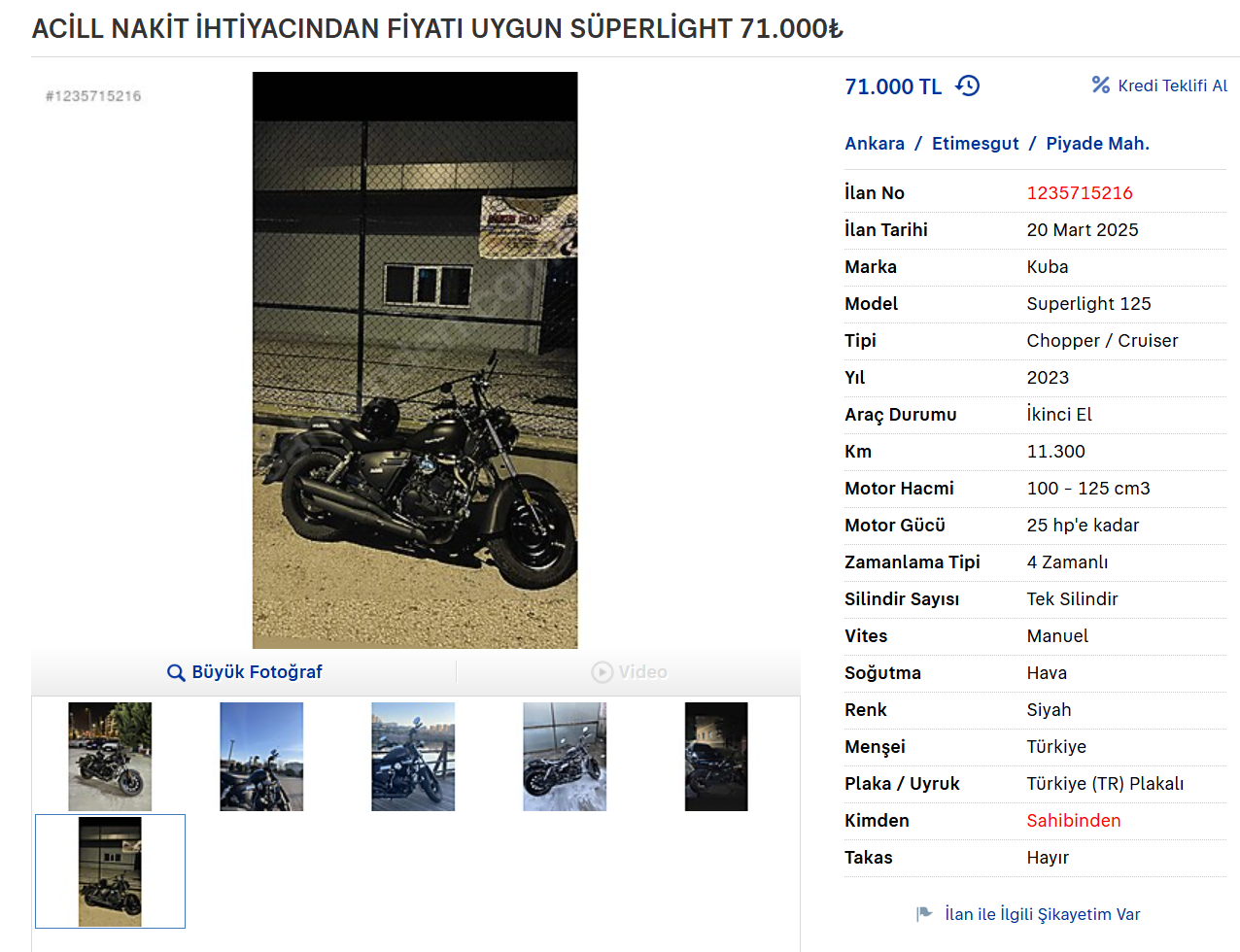The width and height of the screenshot is (1240, 952).
Task: Click İlan ile İlgili Şikayetim Var
Action: pos(1043,914)
